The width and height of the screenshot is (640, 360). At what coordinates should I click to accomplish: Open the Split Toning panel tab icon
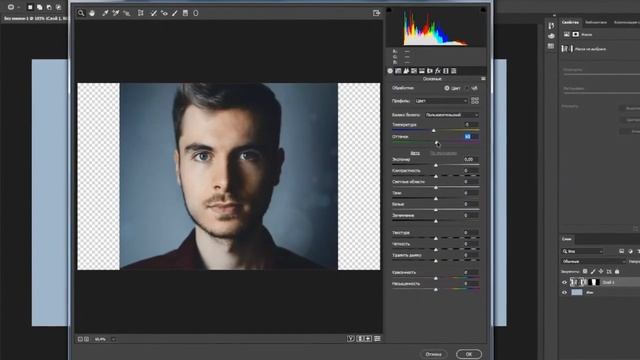[x=422, y=71]
